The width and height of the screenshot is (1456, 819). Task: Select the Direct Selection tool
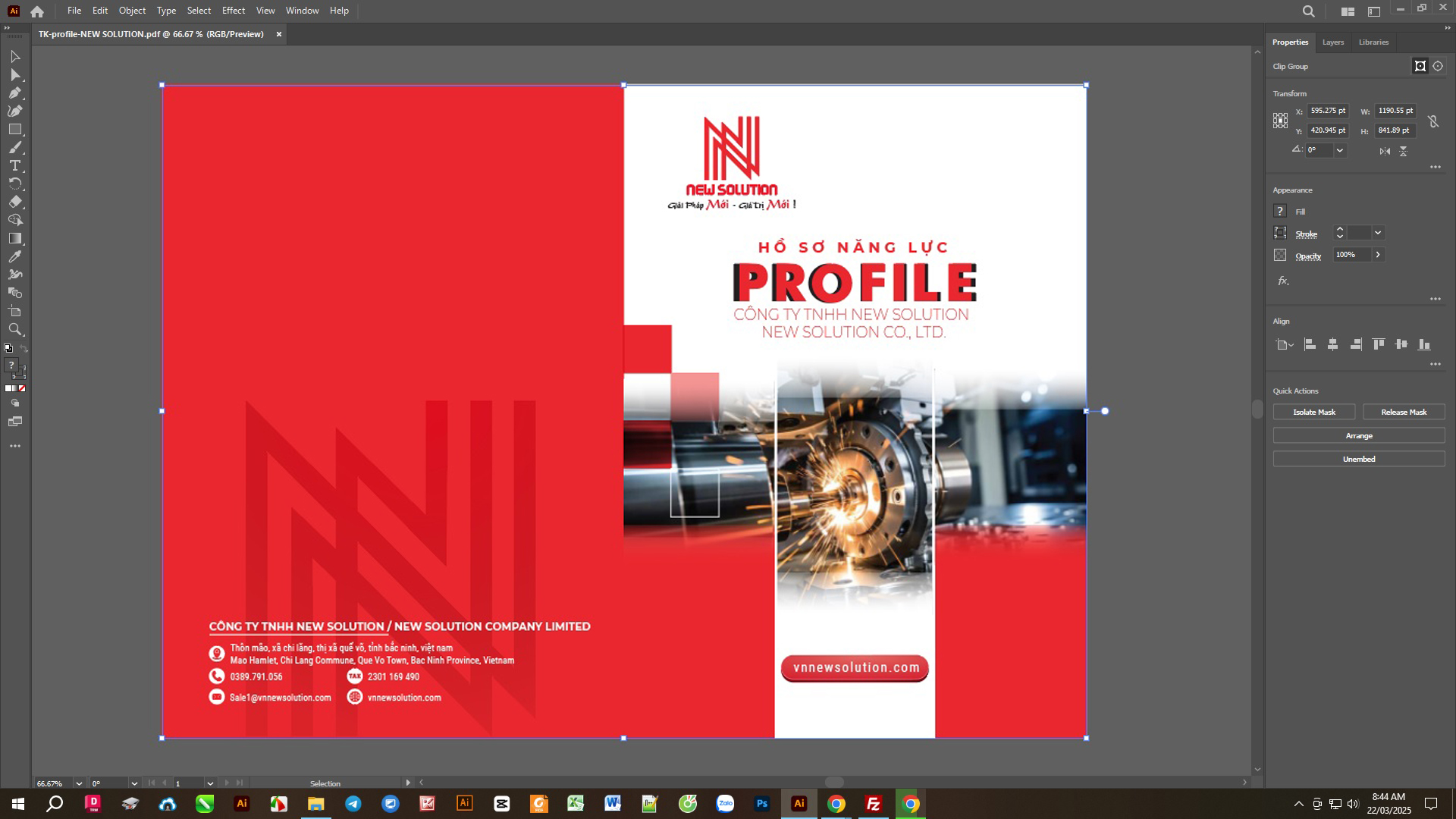[x=14, y=75]
